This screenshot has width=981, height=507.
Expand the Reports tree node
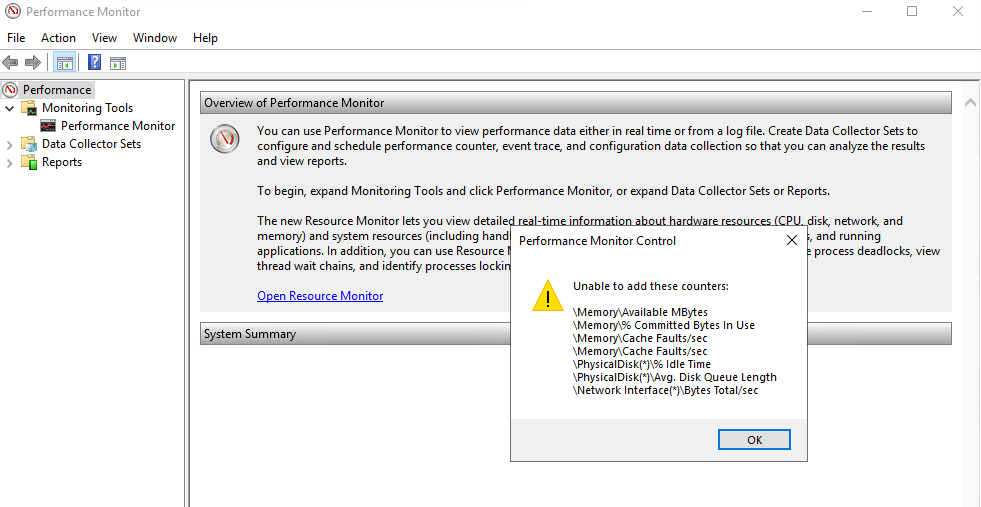[10, 162]
